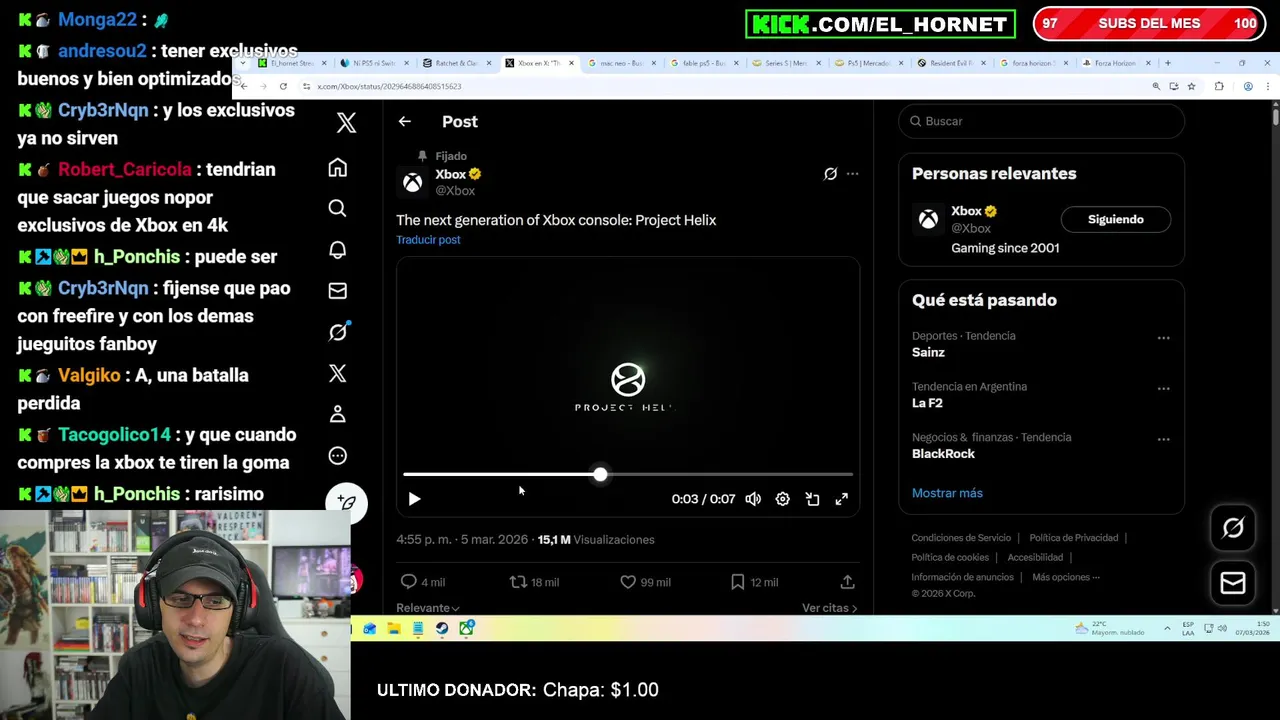Mute the video with the speaker icon

point(753,499)
